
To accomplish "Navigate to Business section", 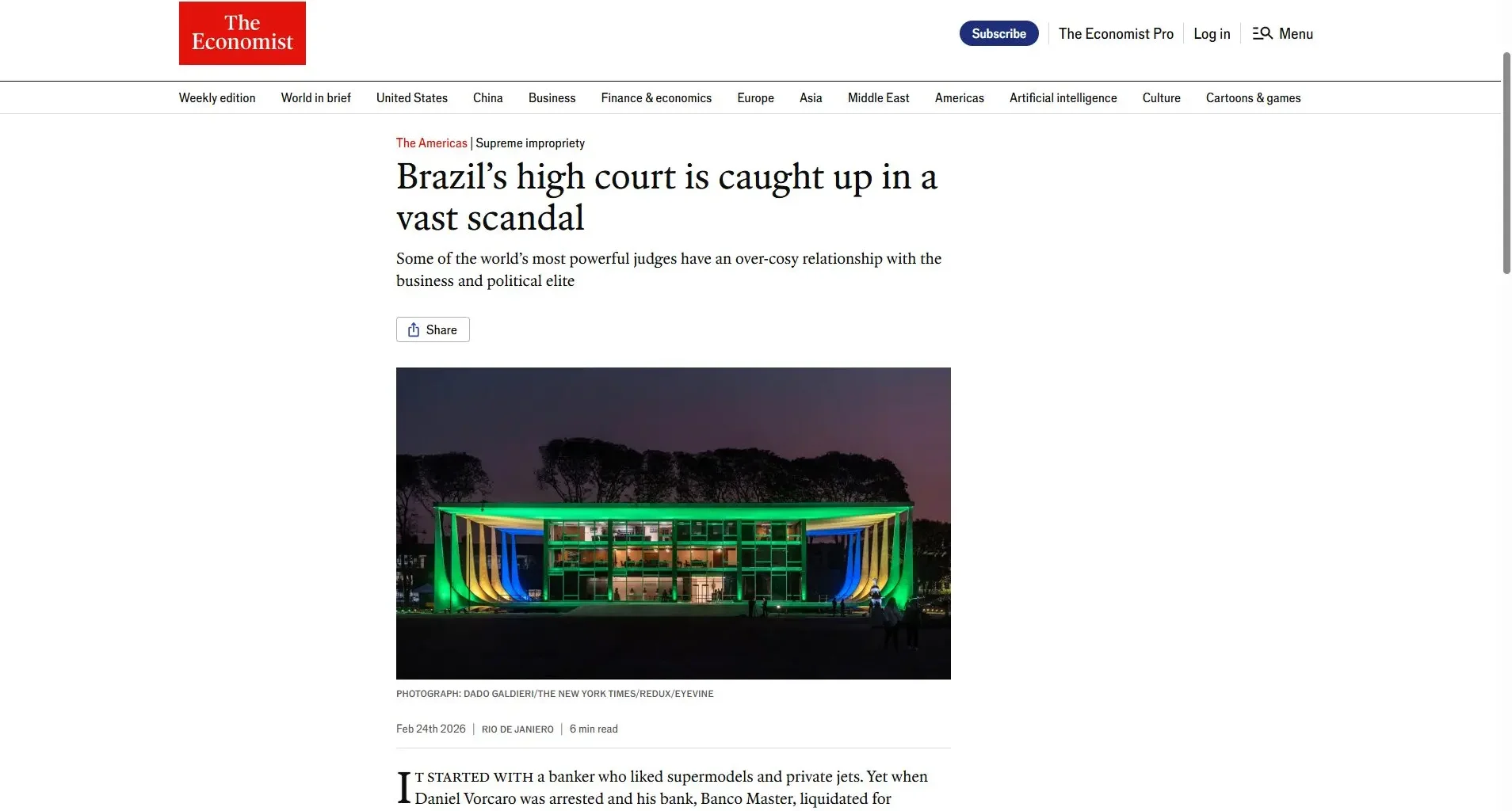I will 552,97.
